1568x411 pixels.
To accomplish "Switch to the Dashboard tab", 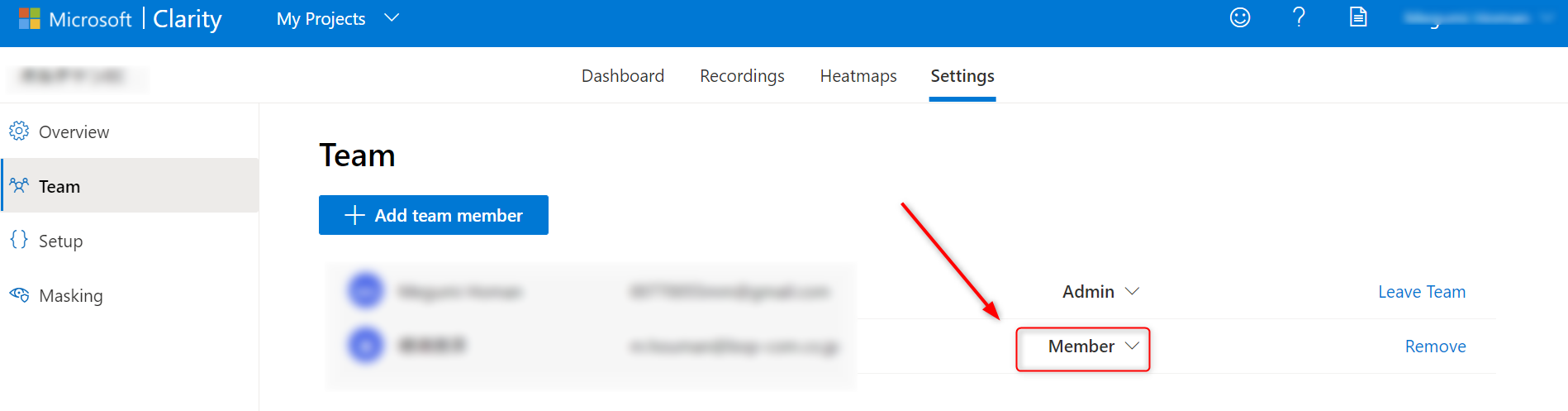I will pos(622,76).
